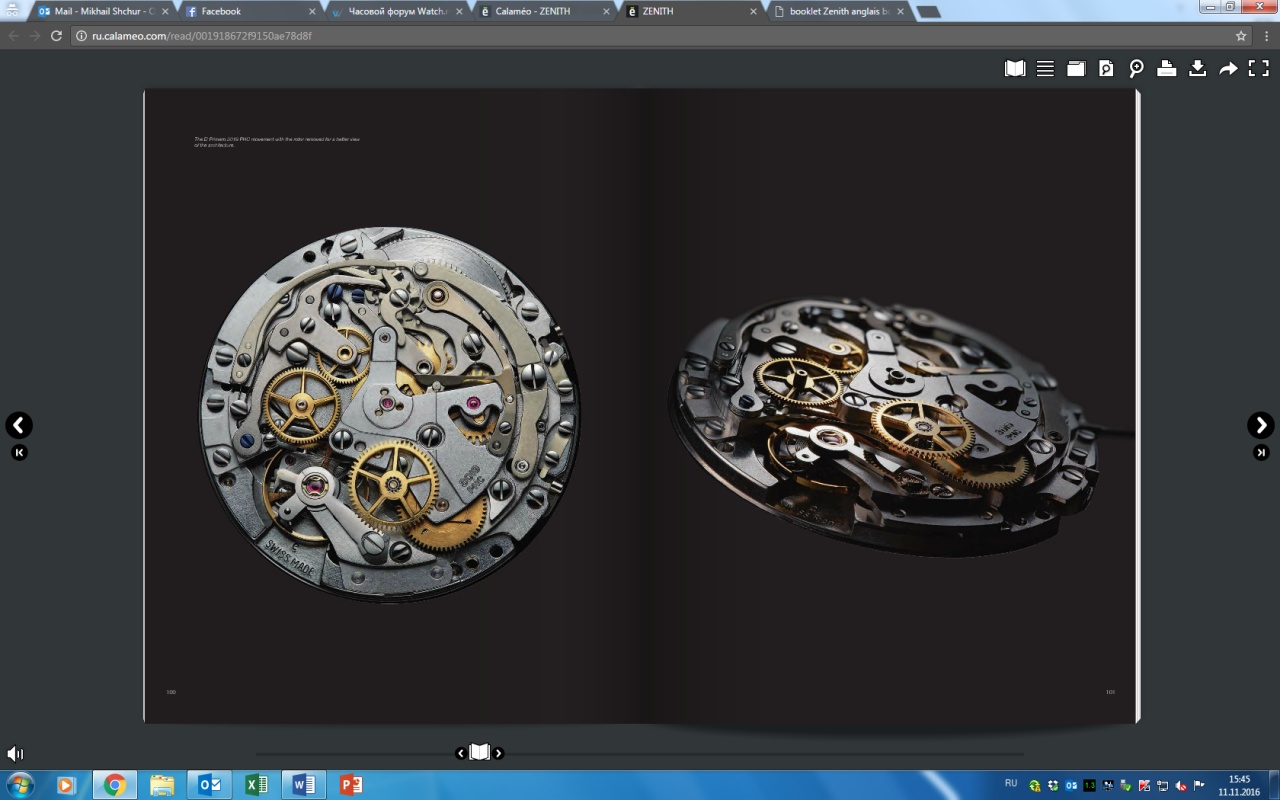Screen dimensions: 1280x800
Task: Jump to the first page
Action: tap(19, 453)
